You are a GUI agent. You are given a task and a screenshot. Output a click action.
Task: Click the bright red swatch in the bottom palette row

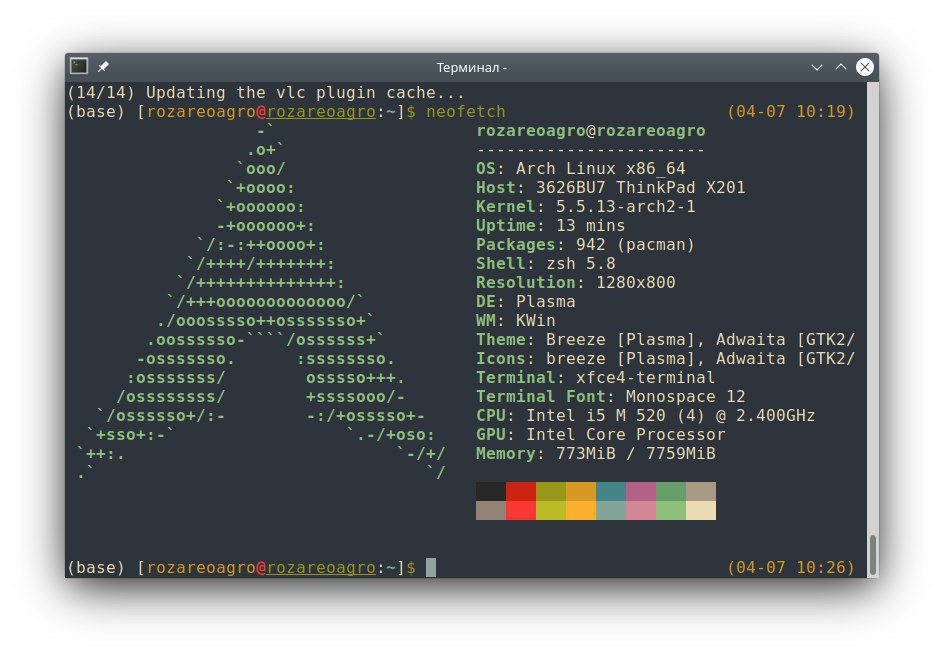point(521,511)
